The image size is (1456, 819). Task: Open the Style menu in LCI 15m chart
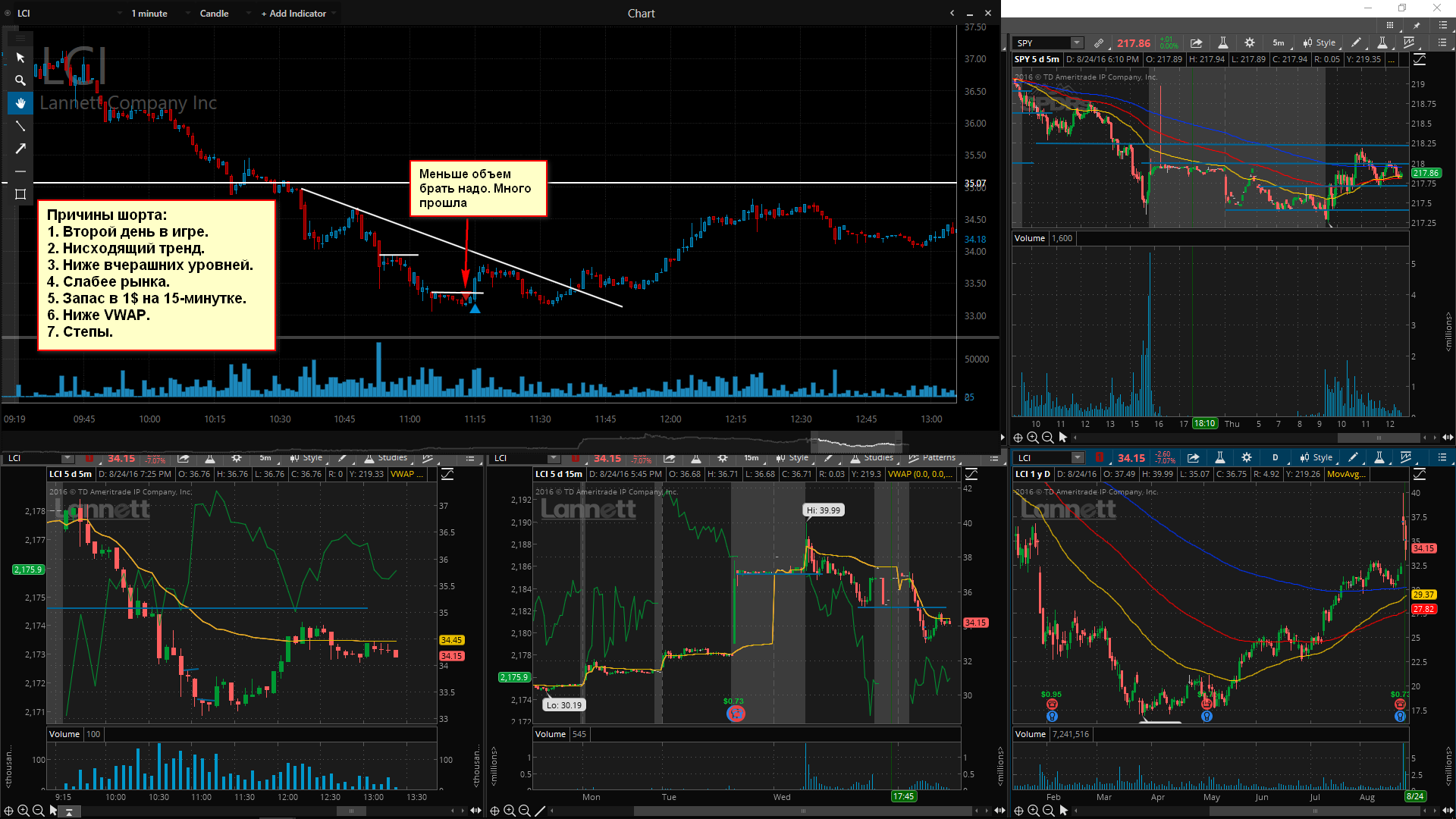pyautogui.click(x=792, y=458)
